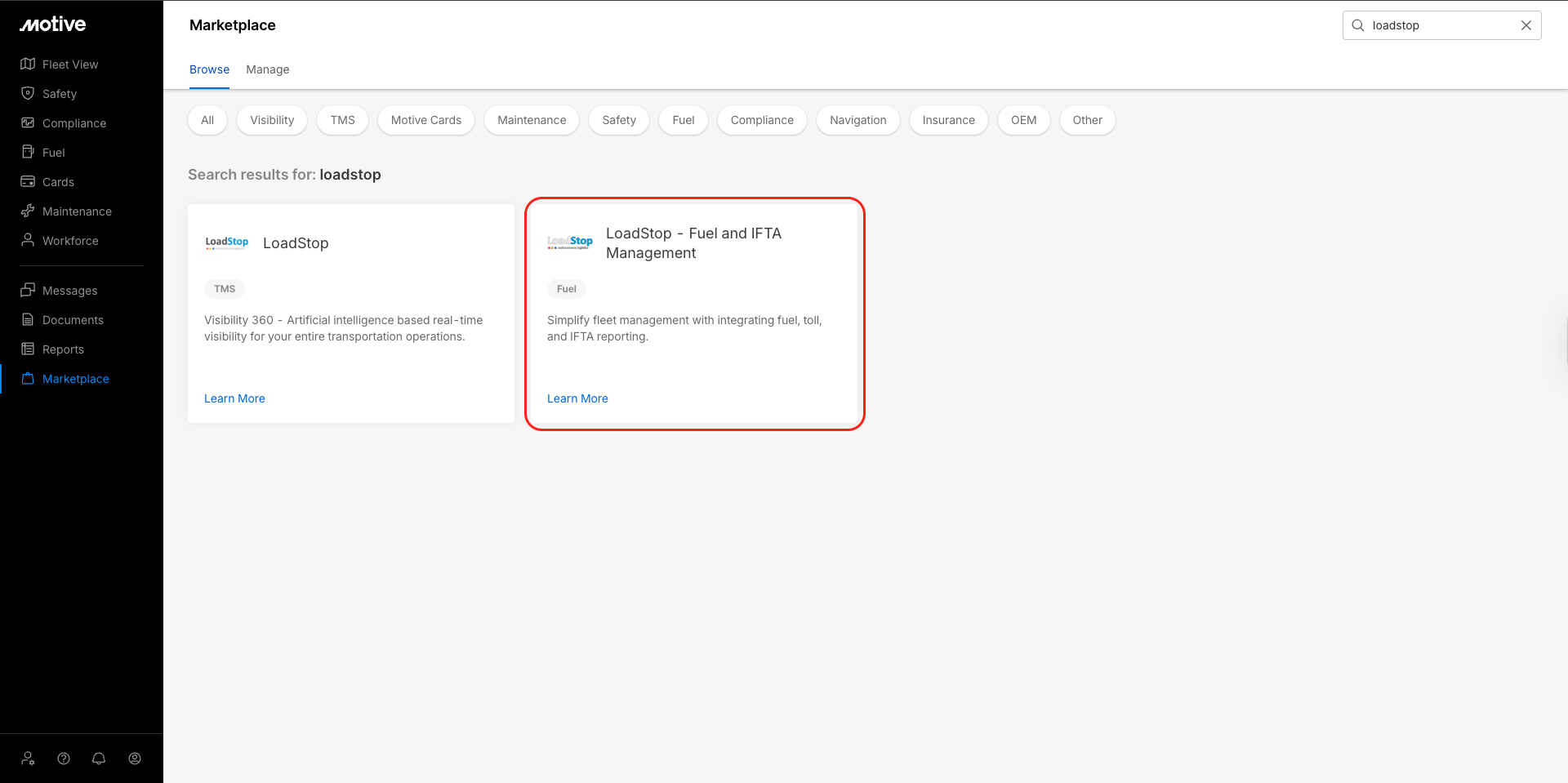
Task: Show All marketplace categories
Action: tap(207, 120)
